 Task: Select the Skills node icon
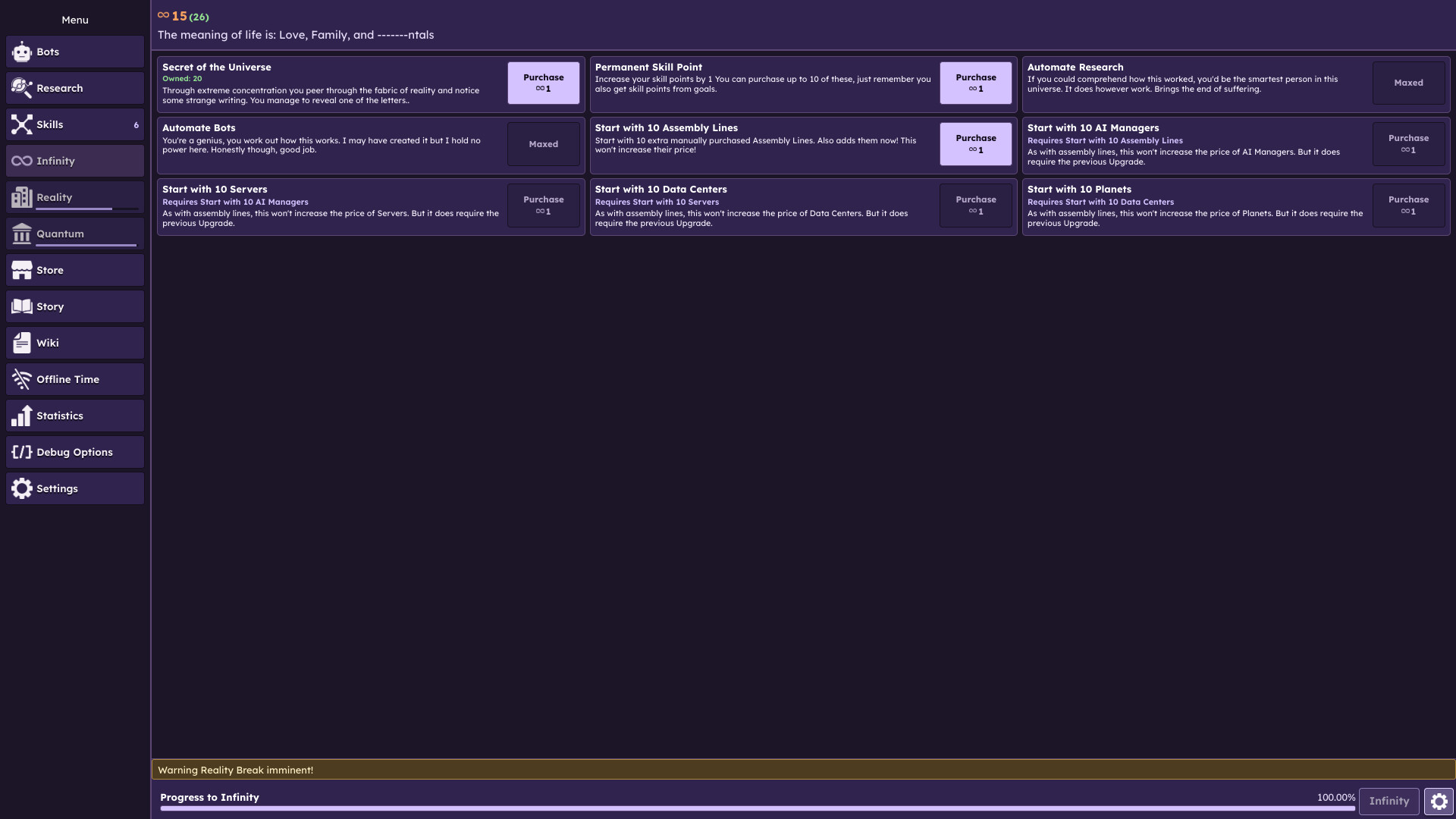pos(22,124)
